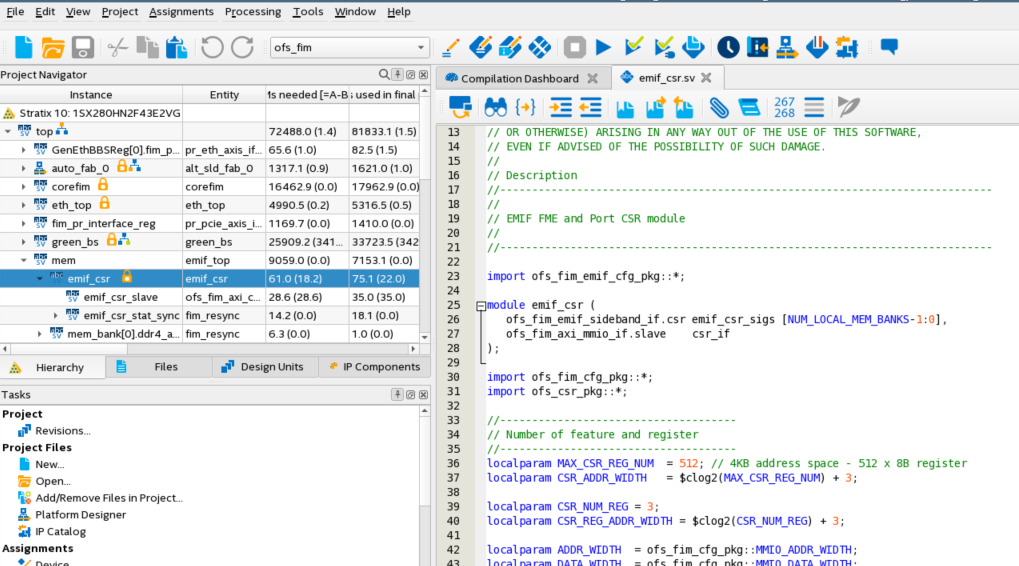Click Add/Remove Files in Project task
The image size is (1019, 566).
(109, 497)
